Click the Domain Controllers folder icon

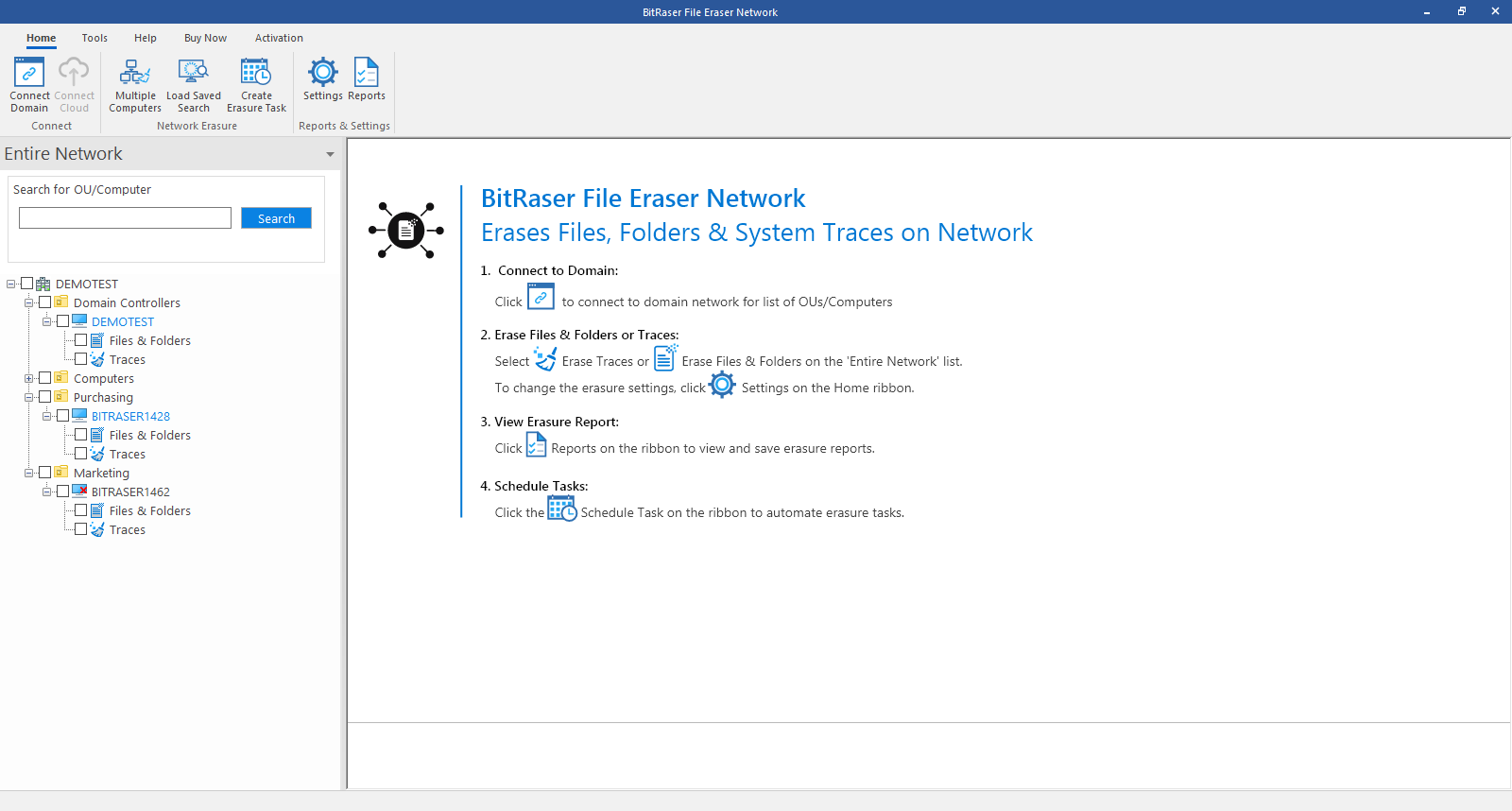point(61,302)
